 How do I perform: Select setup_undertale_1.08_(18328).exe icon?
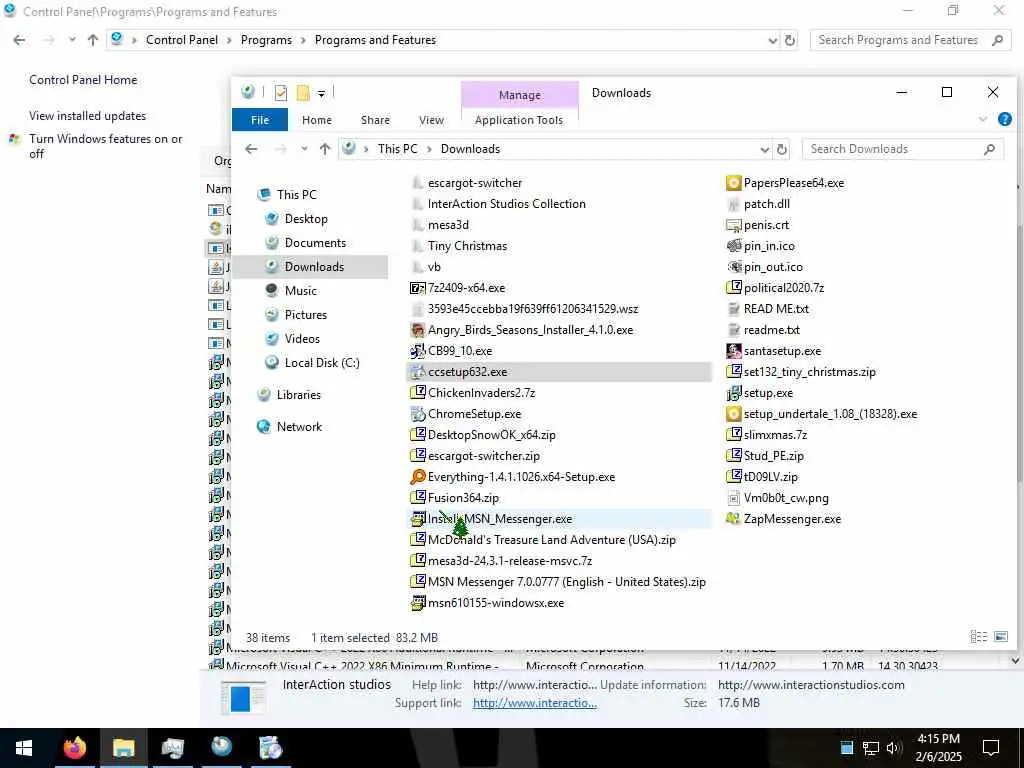pos(733,413)
